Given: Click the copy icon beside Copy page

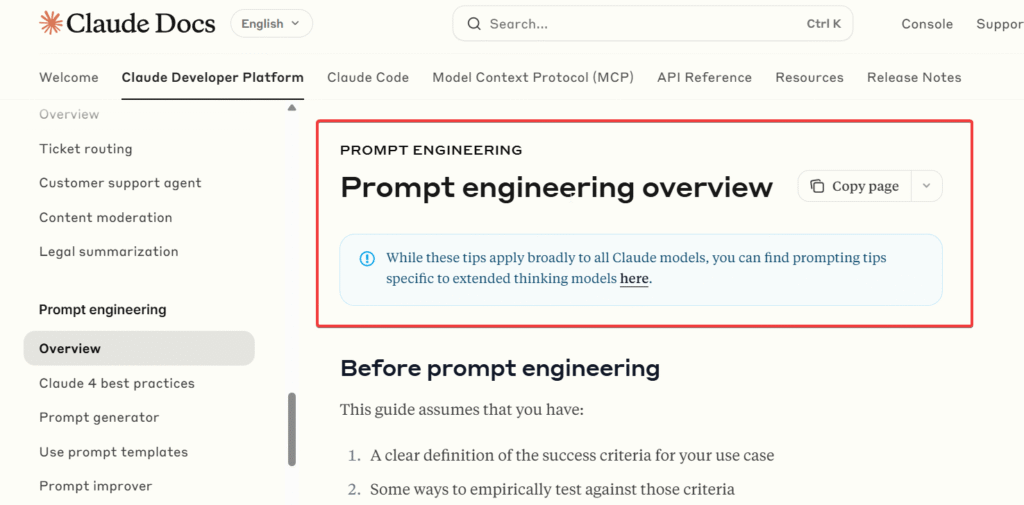Looking at the screenshot, I should pyautogui.click(x=817, y=186).
